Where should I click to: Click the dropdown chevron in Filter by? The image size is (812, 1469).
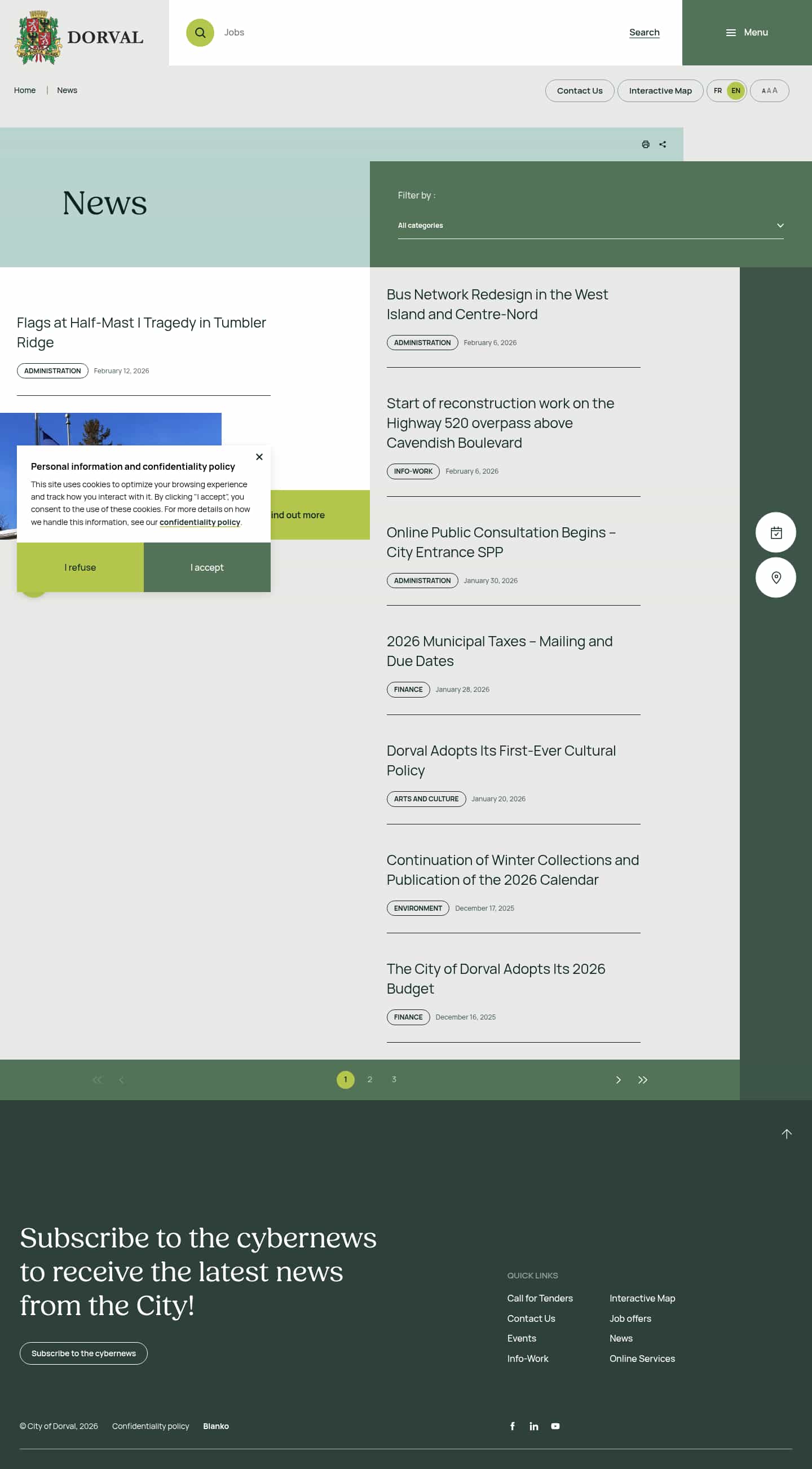coord(780,225)
